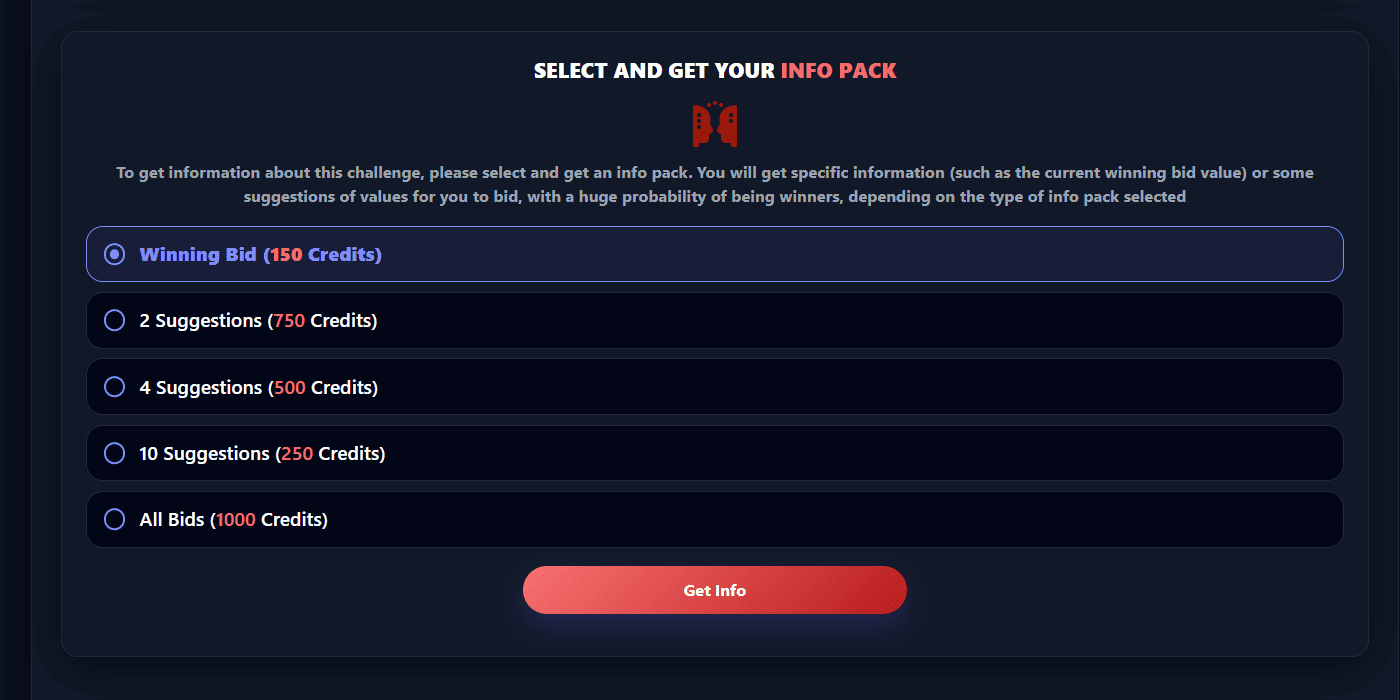Click the 1000 credits price value
The width and height of the screenshot is (1400, 700).
point(236,519)
